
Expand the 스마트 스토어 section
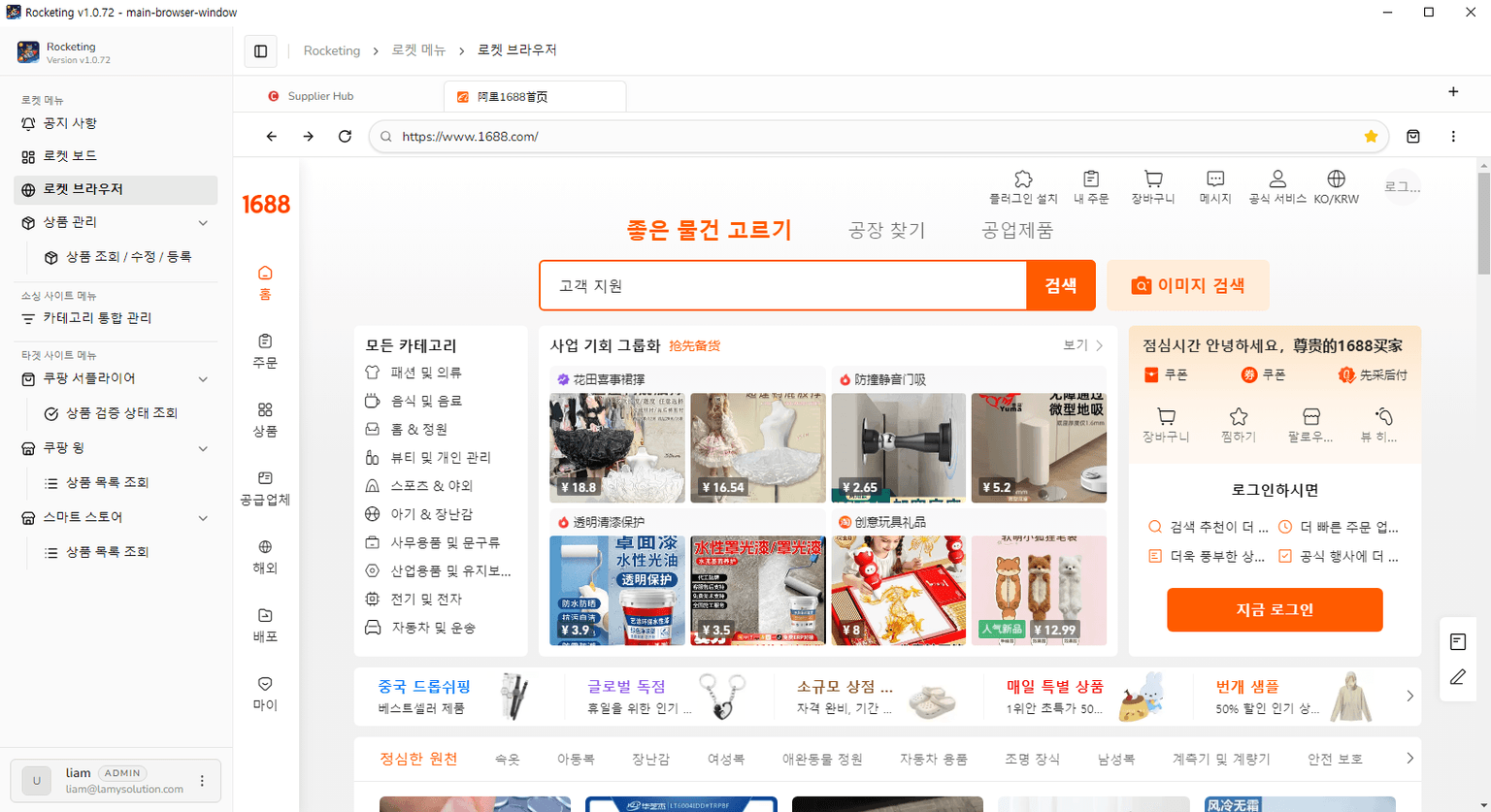click(x=115, y=517)
